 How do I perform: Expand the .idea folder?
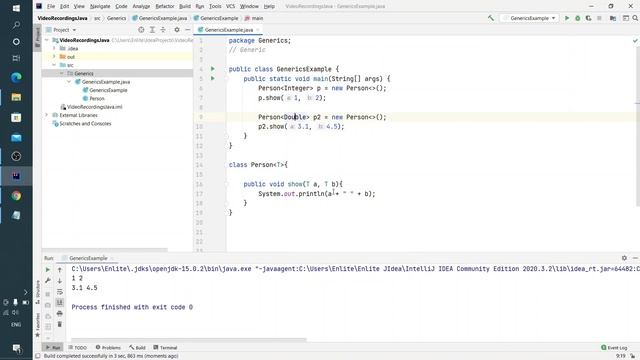point(54,48)
